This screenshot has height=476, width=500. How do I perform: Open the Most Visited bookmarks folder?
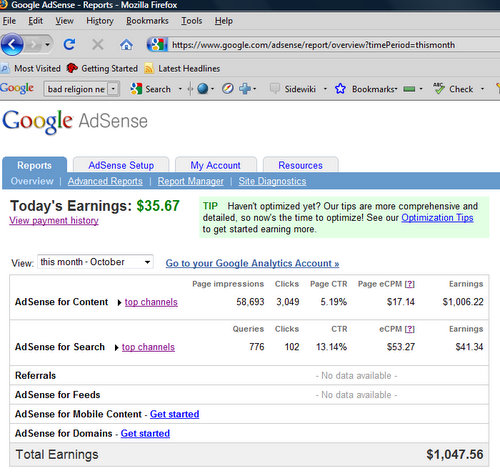pos(31,69)
